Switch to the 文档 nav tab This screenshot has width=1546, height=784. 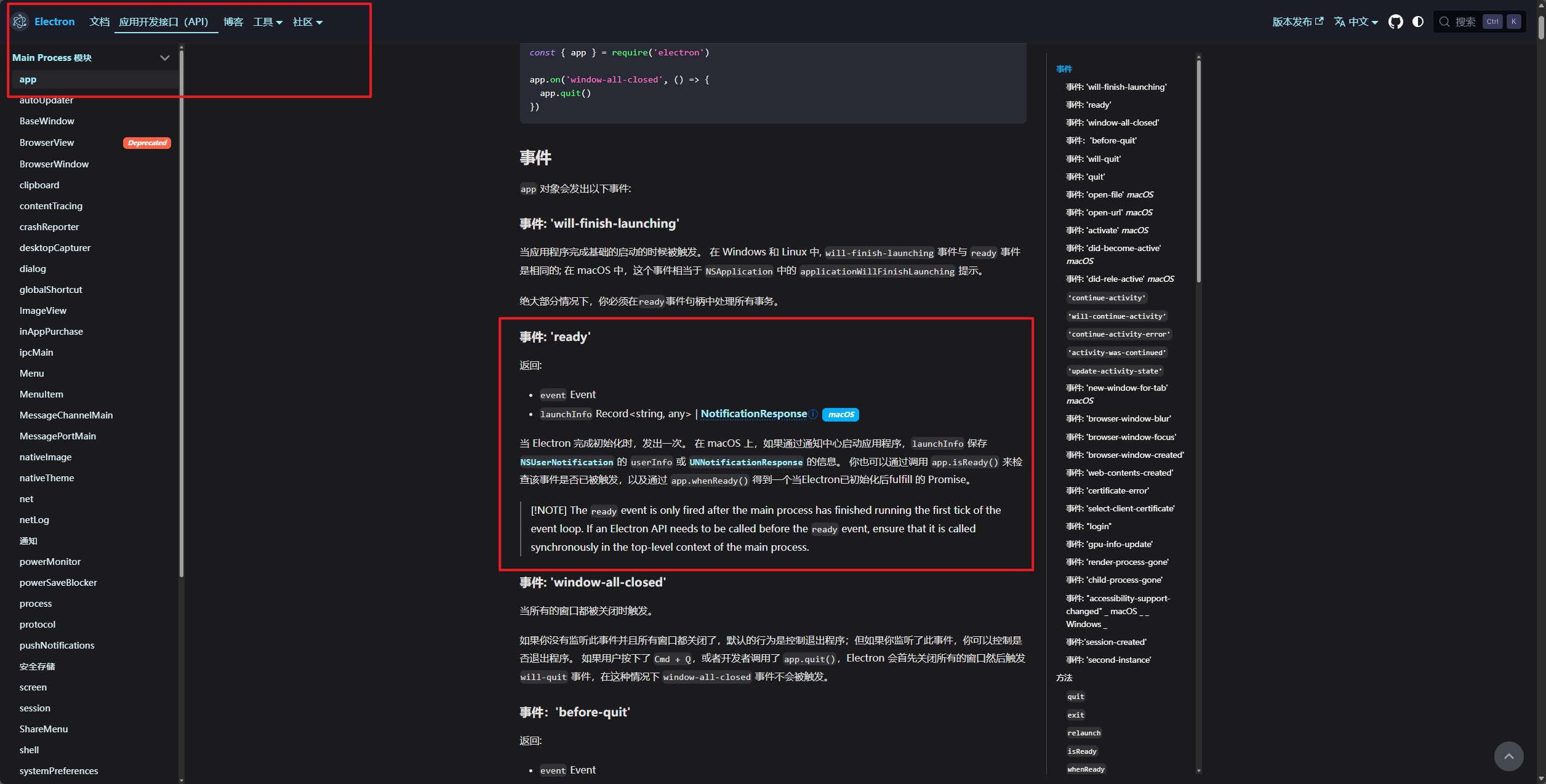(x=99, y=22)
